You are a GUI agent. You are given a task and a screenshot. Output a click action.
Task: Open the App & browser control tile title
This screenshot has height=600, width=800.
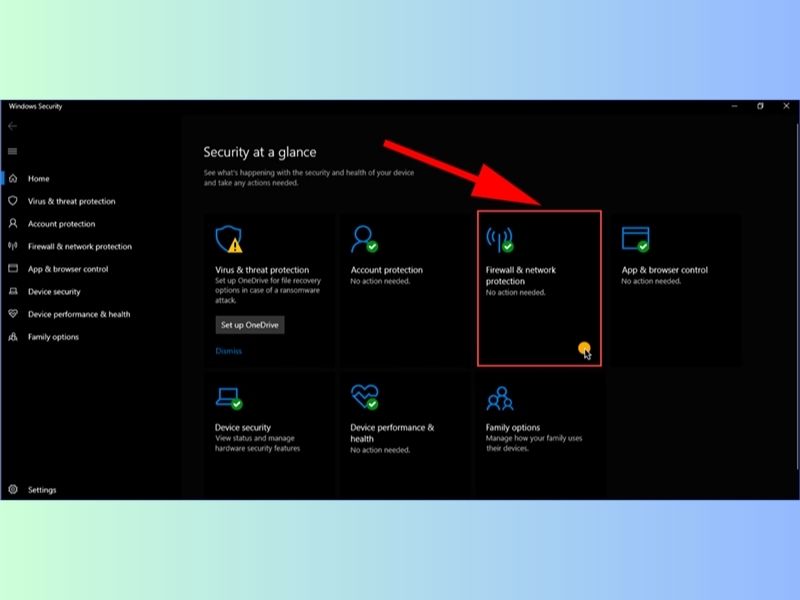664,270
